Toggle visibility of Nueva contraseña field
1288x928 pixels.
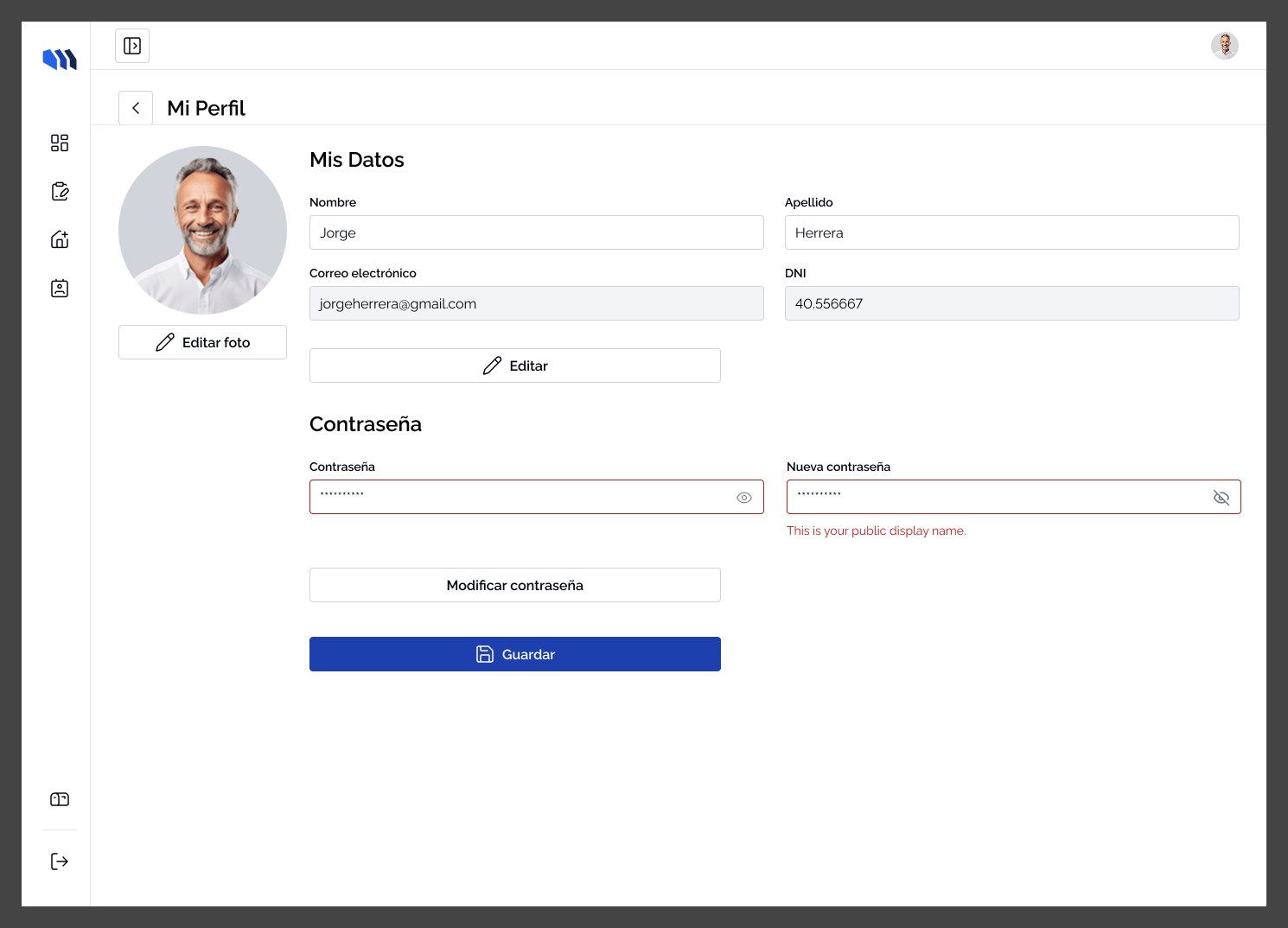(x=1221, y=498)
